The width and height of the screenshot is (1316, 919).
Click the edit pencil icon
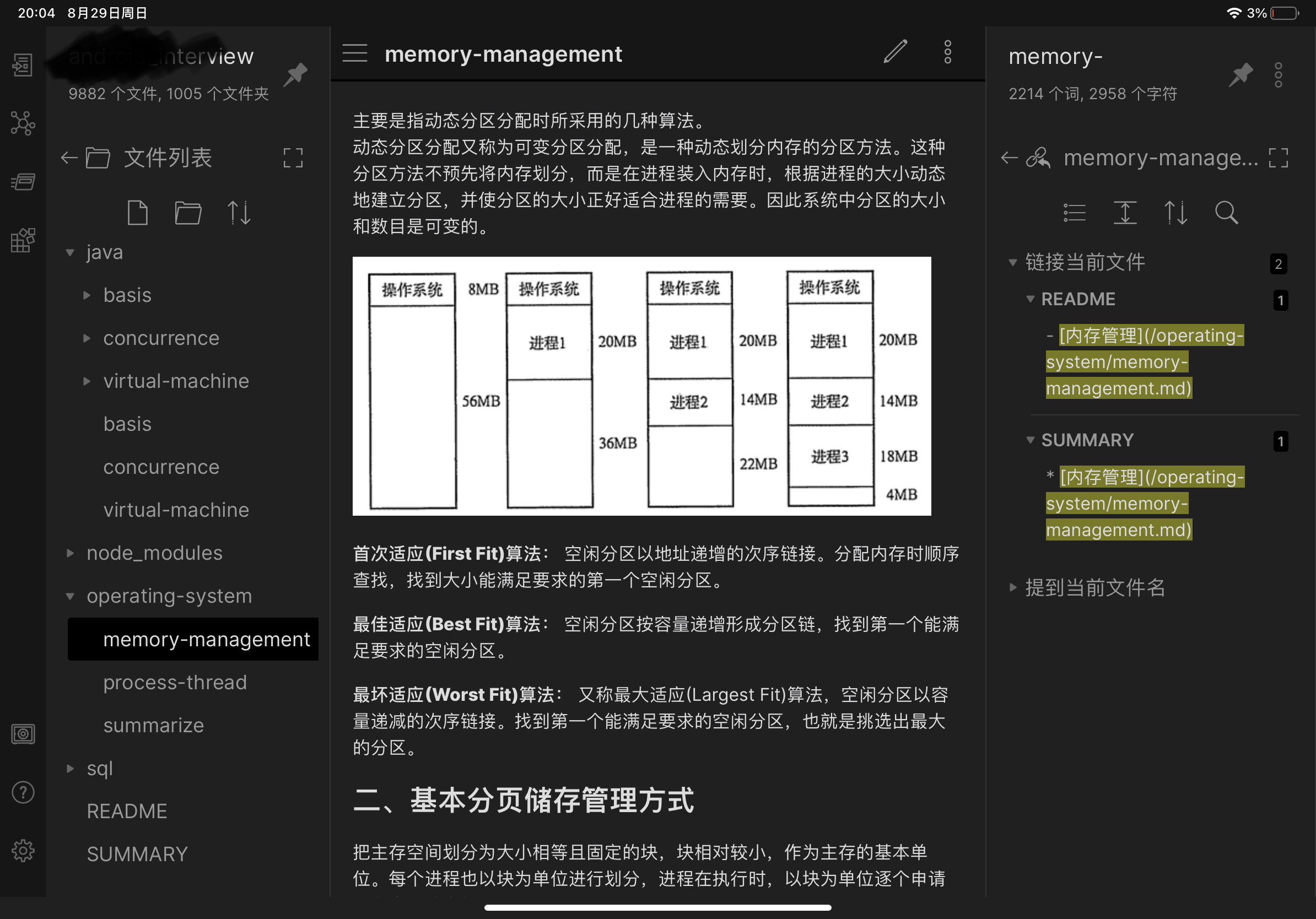point(895,52)
